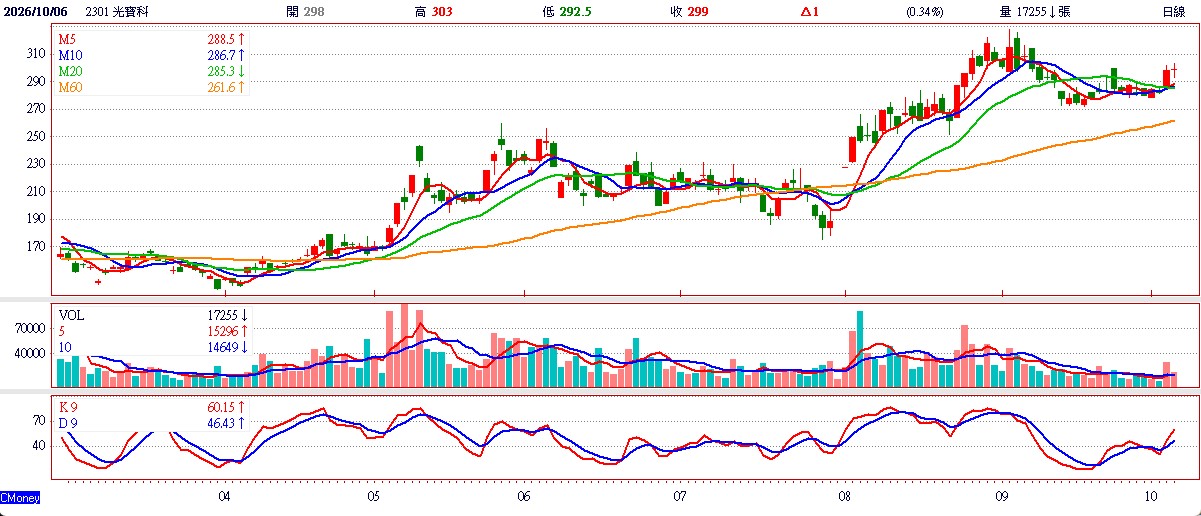Click the latest red candlestick near 299

(x=1174, y=69)
